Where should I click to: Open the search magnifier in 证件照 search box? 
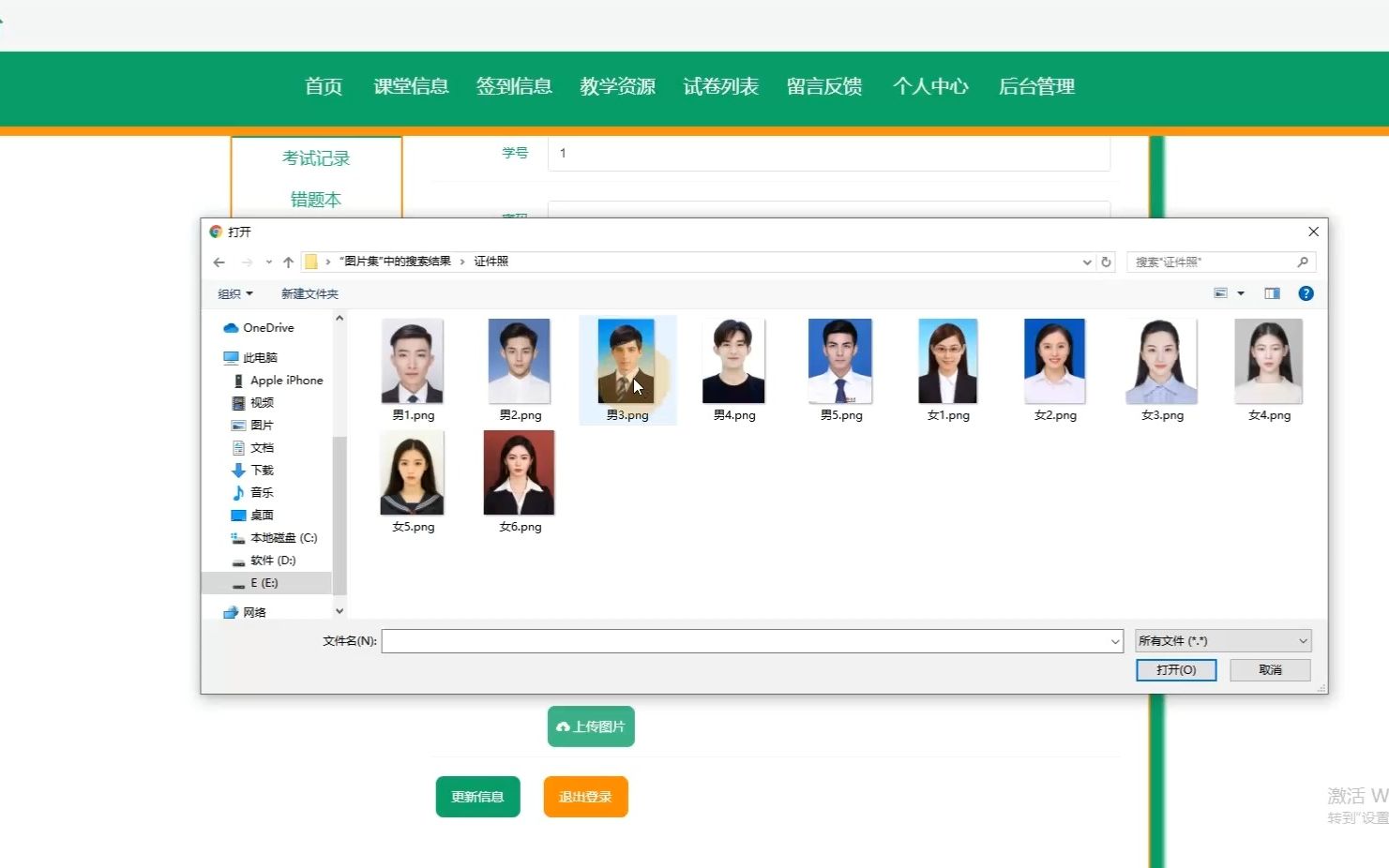(x=1304, y=262)
